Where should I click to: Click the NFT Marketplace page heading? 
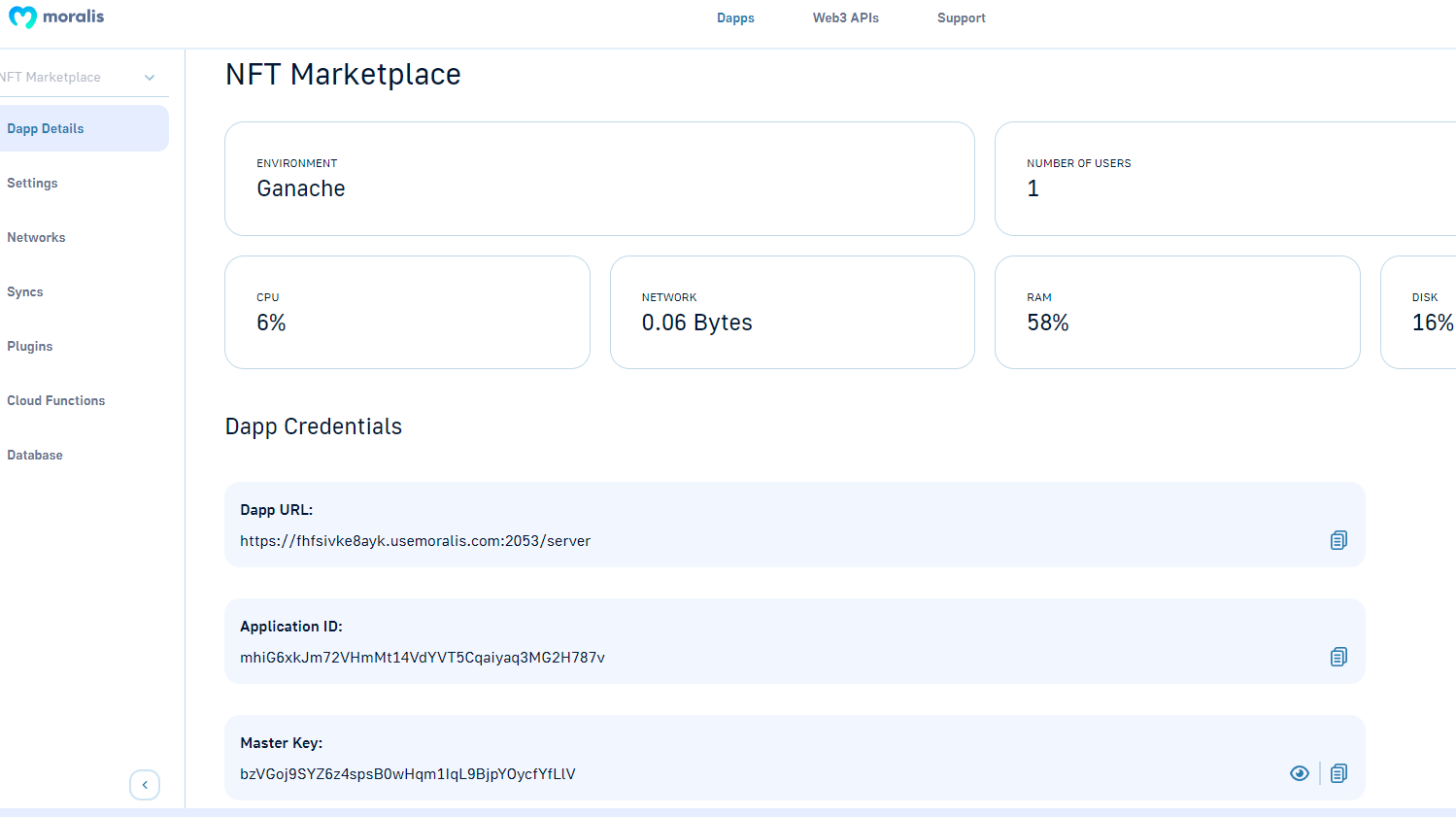coord(343,74)
